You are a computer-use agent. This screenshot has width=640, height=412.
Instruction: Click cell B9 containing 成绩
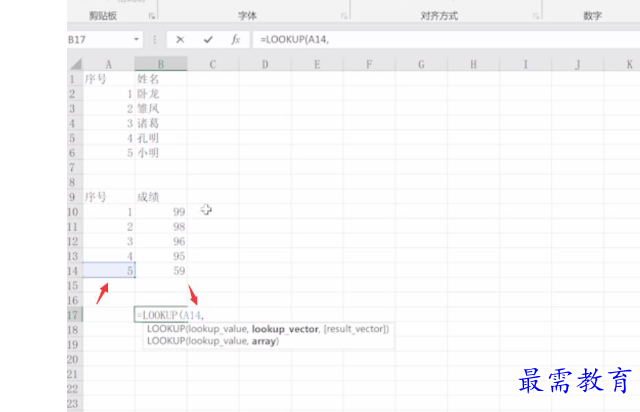click(161, 197)
